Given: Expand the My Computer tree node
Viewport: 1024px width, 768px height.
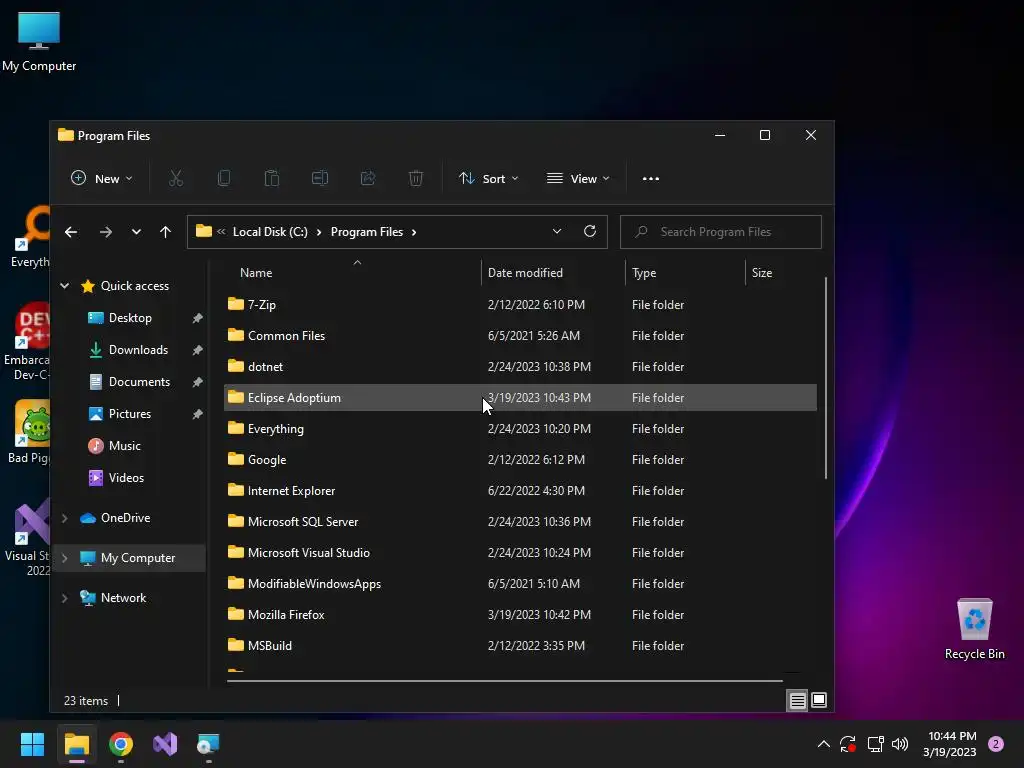Looking at the screenshot, I should pyautogui.click(x=65, y=558).
